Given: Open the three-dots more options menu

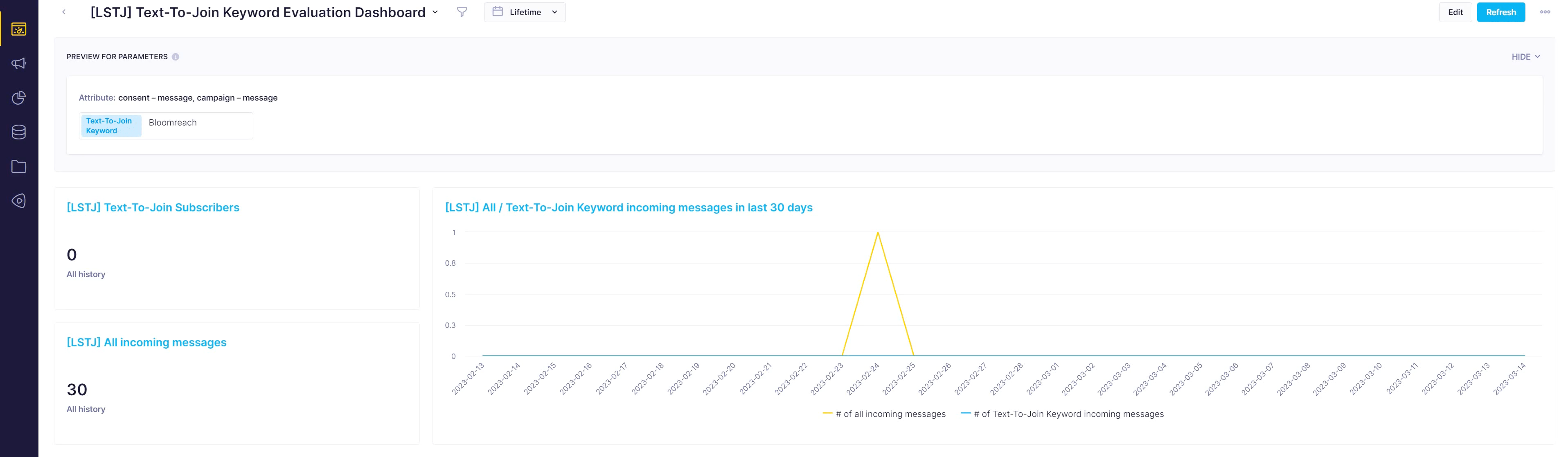Looking at the screenshot, I should click(1545, 12).
